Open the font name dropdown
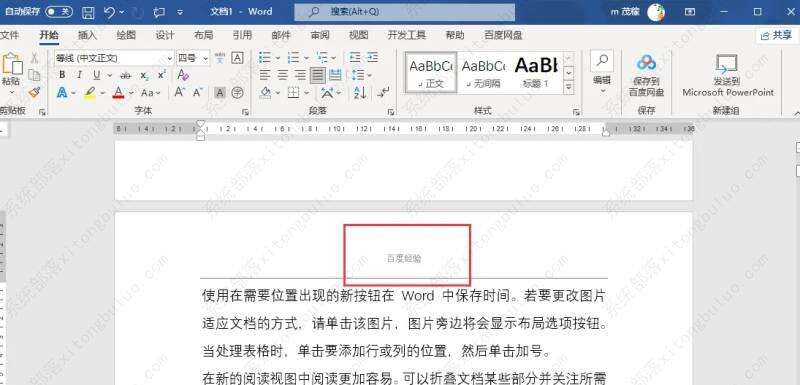 [x=169, y=58]
